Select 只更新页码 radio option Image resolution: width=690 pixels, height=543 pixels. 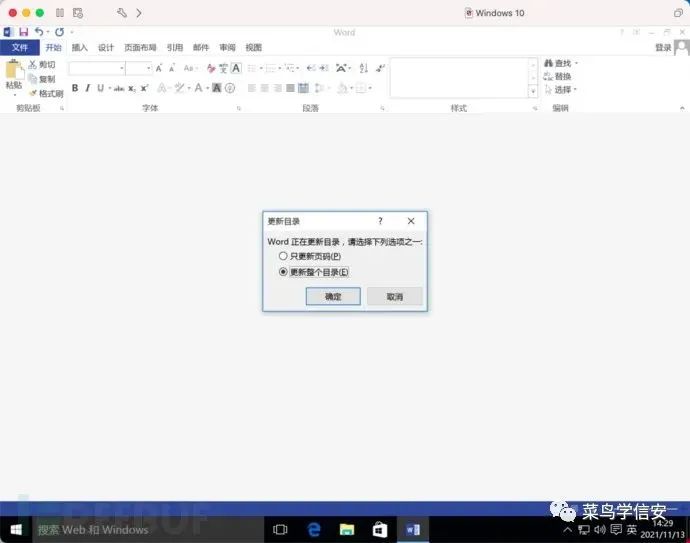click(283, 256)
